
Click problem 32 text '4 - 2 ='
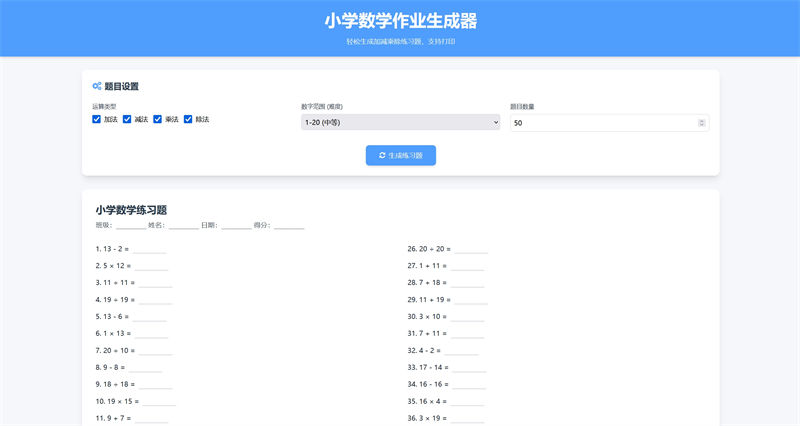[430, 350]
